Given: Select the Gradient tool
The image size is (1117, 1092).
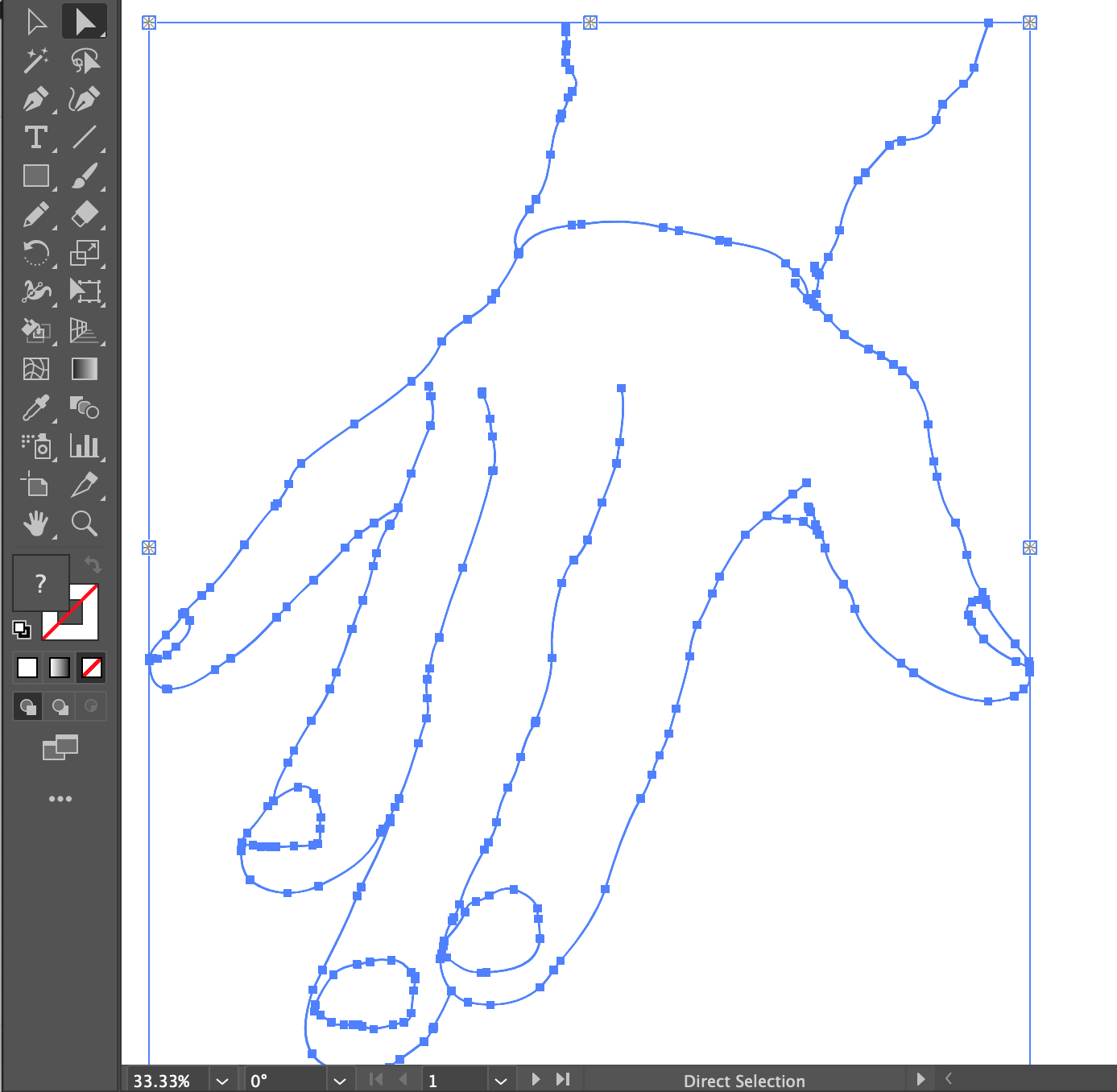Looking at the screenshot, I should [x=85, y=370].
